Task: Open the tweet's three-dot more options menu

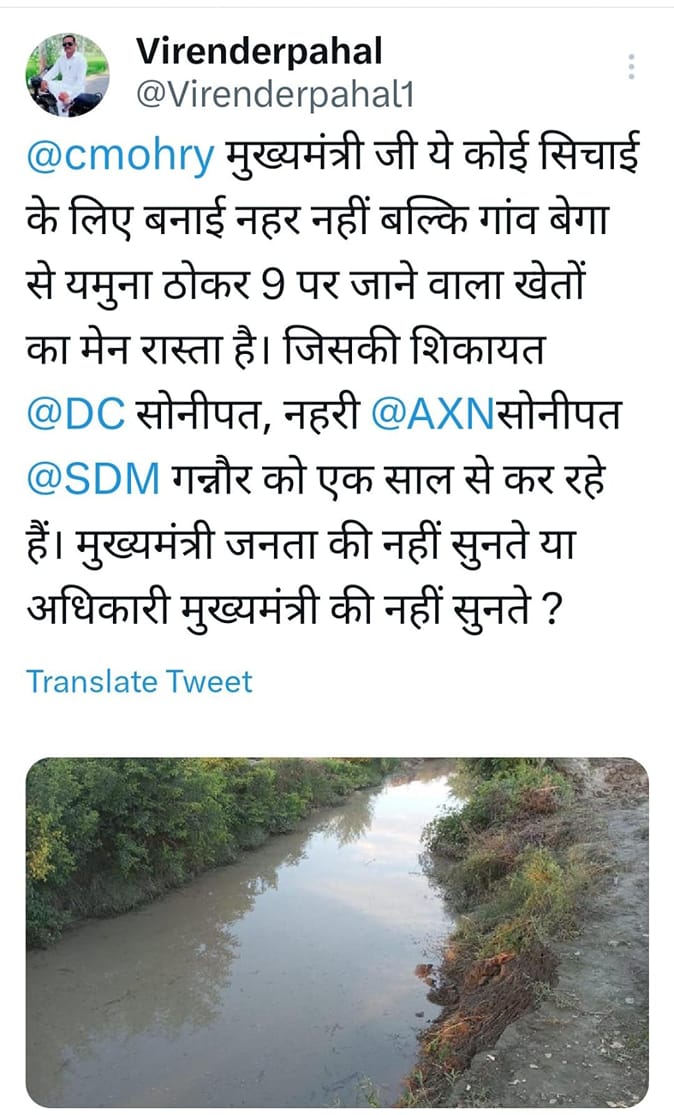Action: coord(631,67)
